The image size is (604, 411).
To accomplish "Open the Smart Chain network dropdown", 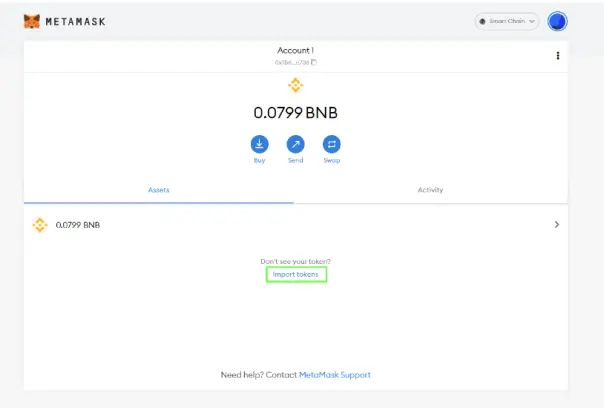I will click(507, 21).
